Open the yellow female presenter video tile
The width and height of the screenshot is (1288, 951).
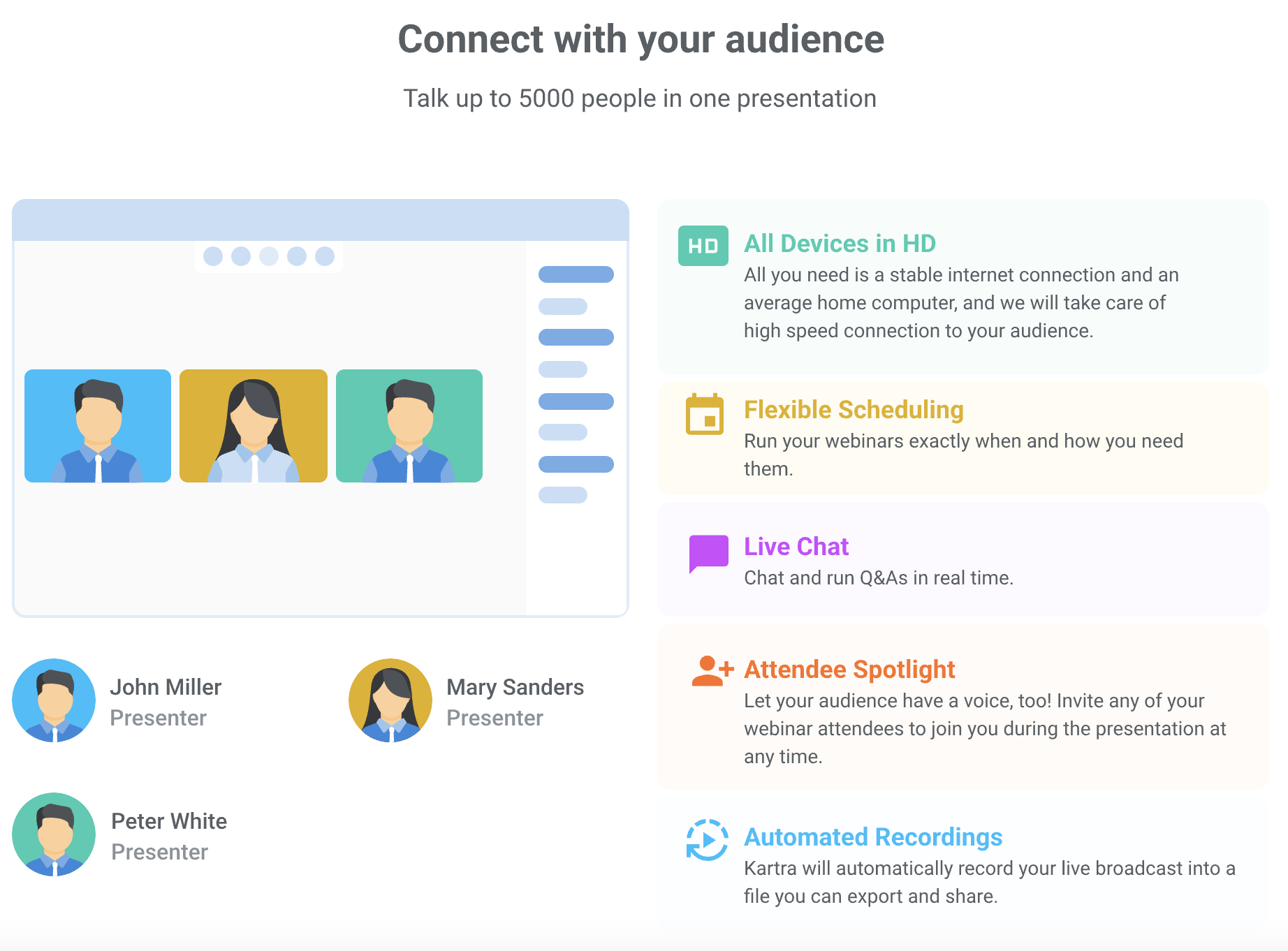[x=254, y=426]
